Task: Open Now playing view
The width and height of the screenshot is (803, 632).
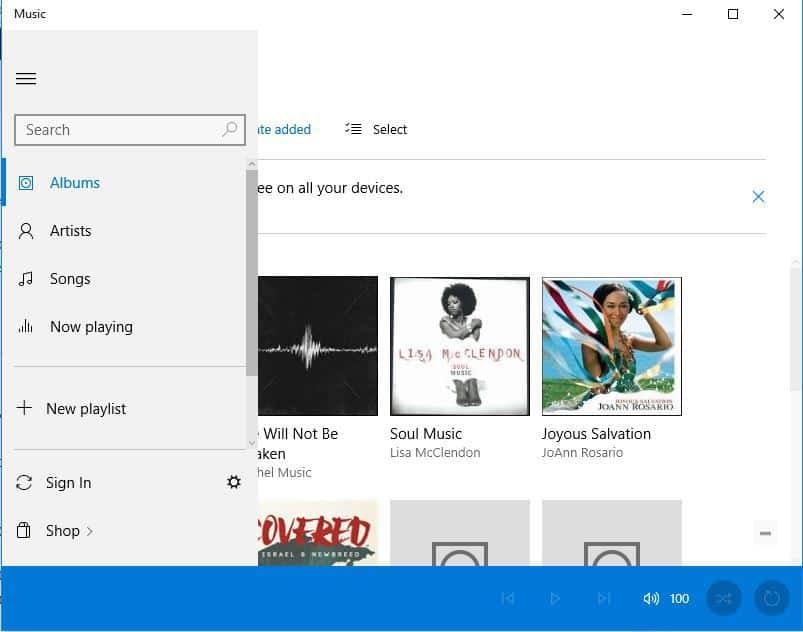Action: [90, 326]
